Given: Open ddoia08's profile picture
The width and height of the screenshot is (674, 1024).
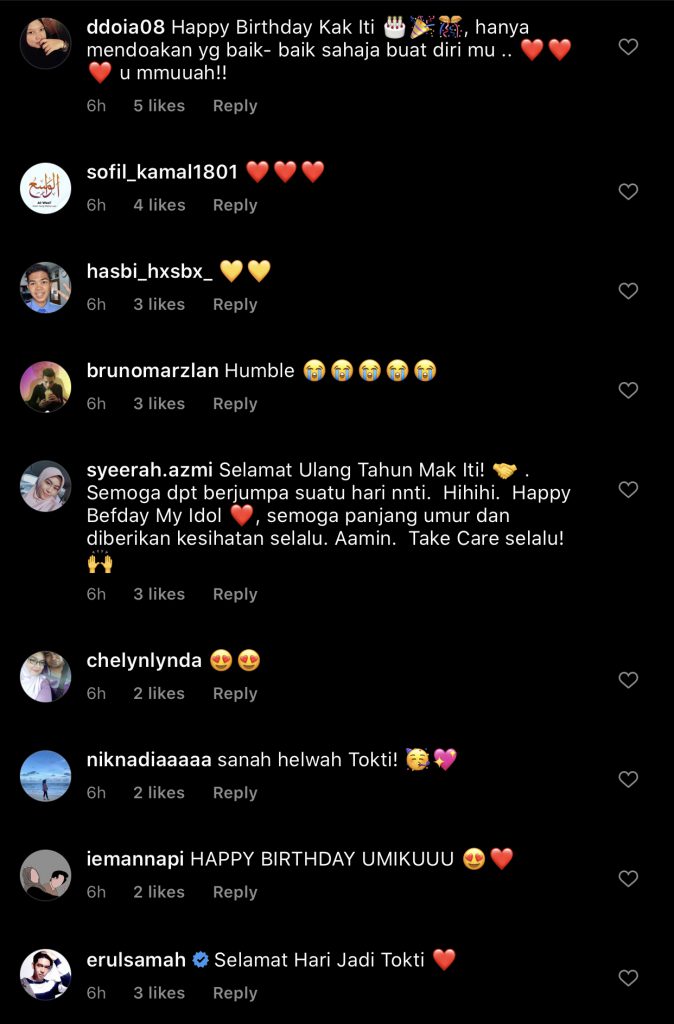Looking at the screenshot, I should click(x=46, y=43).
